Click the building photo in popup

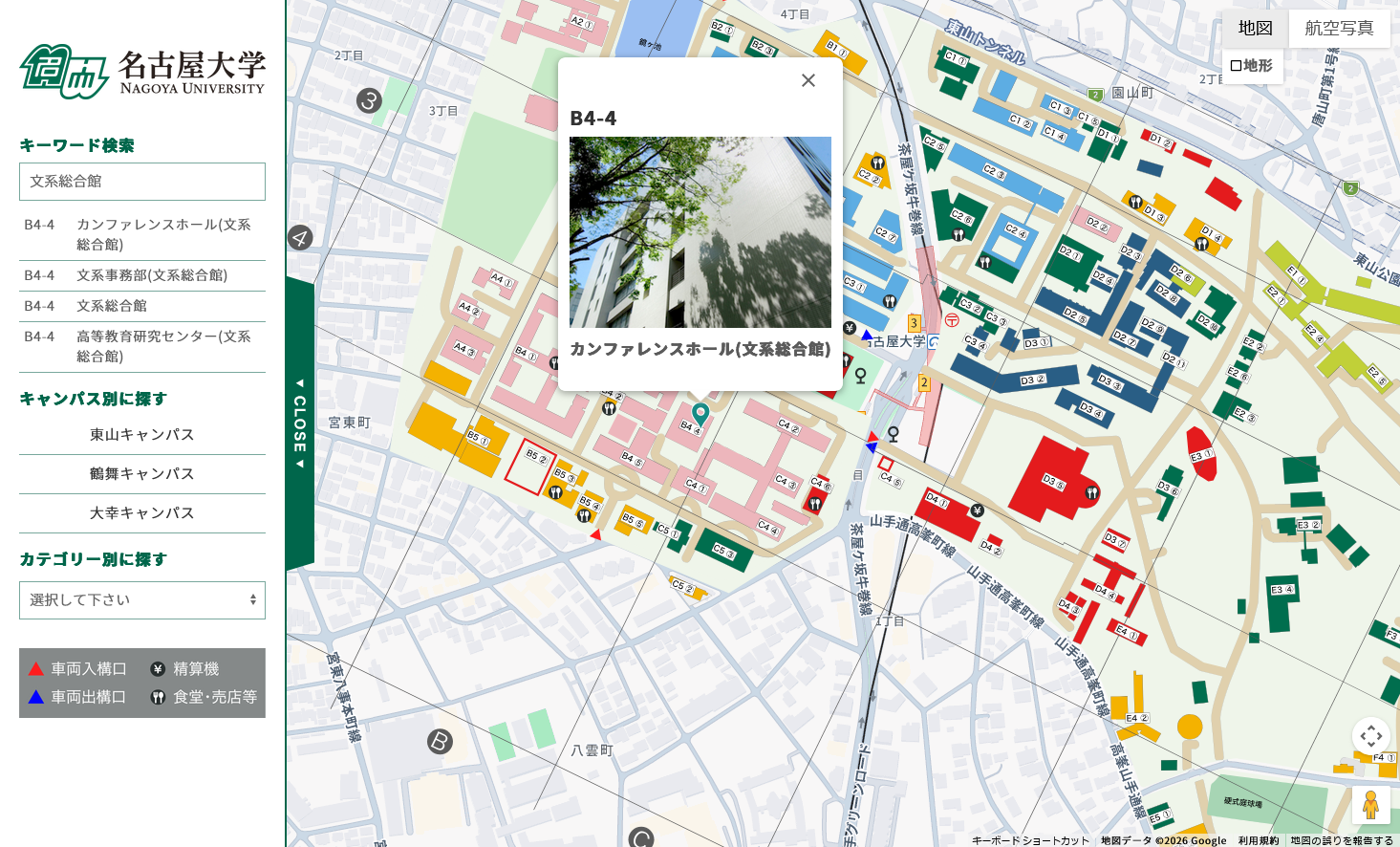click(700, 232)
